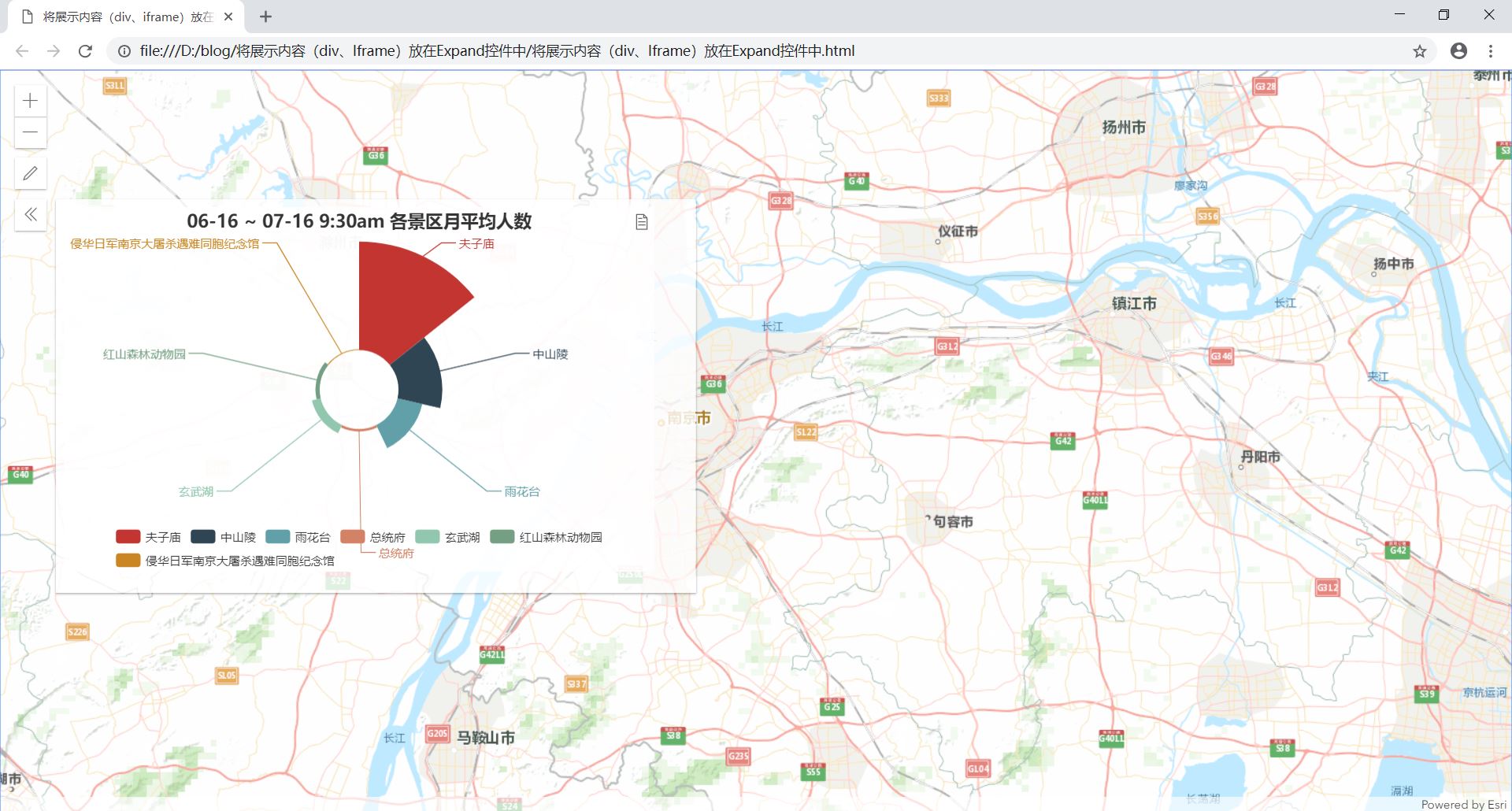Click the S39 highway shield
The height and width of the screenshot is (811, 1512).
1426,693
